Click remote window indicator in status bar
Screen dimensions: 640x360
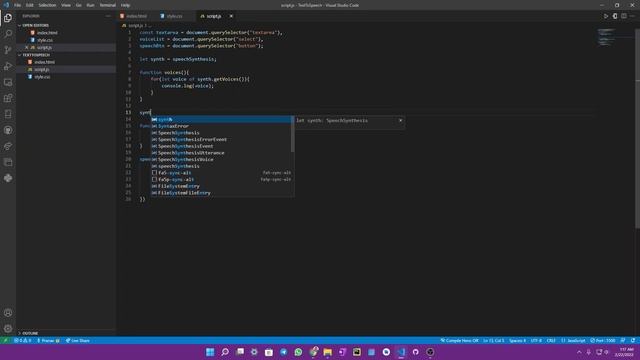[x=6, y=340]
